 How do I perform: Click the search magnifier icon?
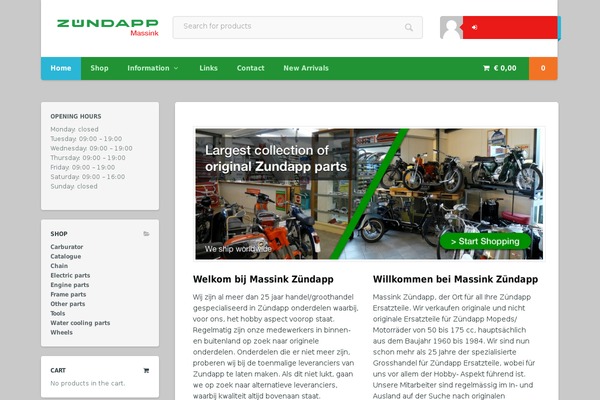(409, 27)
